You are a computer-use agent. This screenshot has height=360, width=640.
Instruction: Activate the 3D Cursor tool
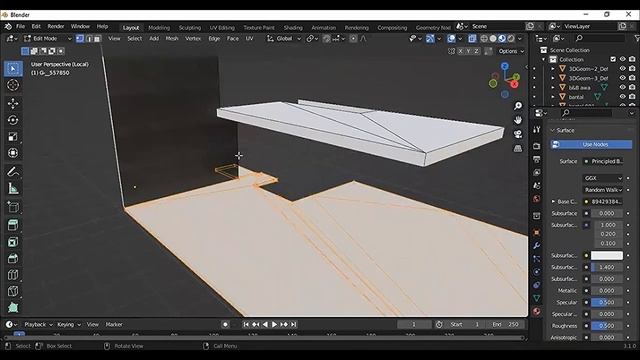(13, 85)
